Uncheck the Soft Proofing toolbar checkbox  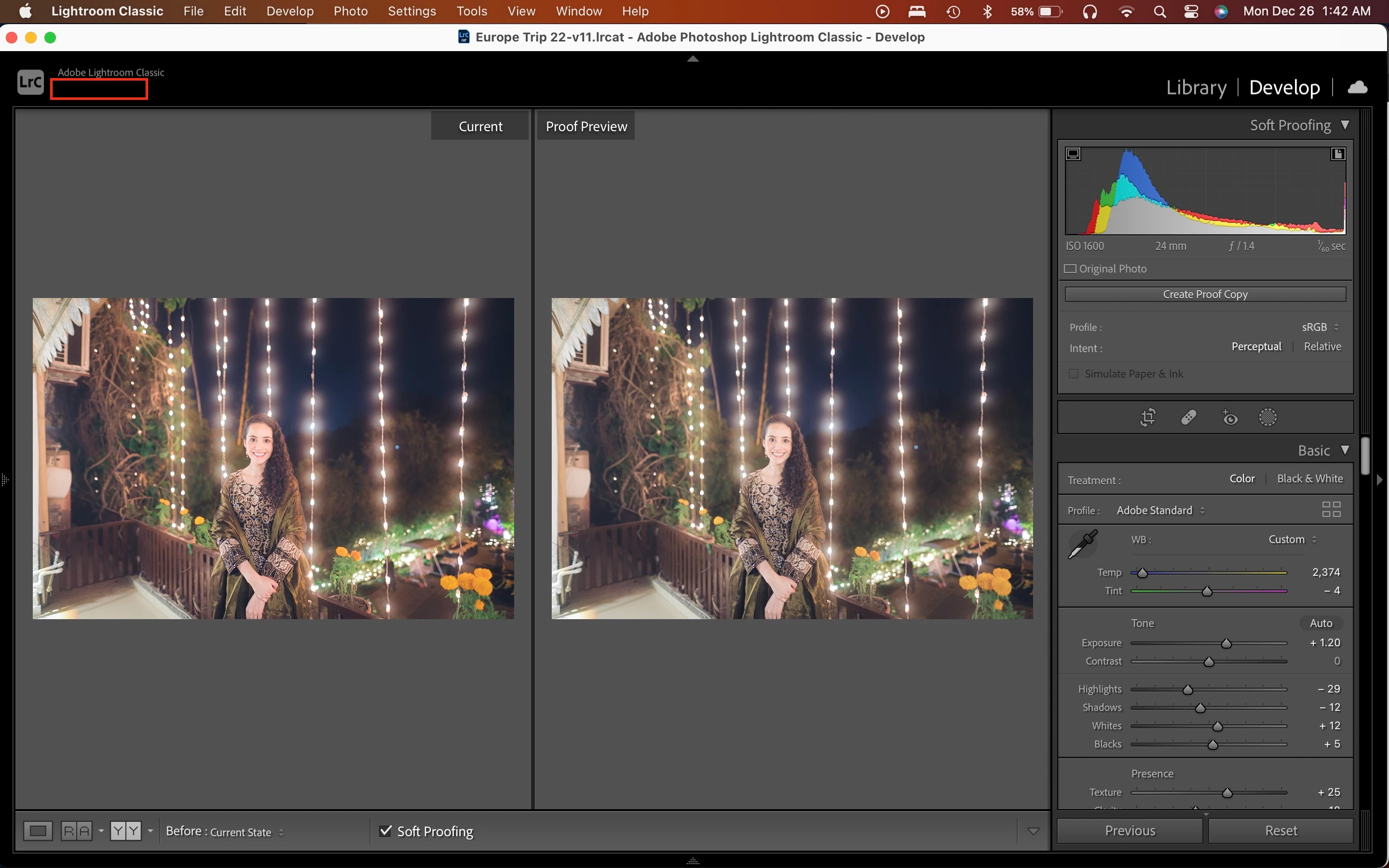386,831
